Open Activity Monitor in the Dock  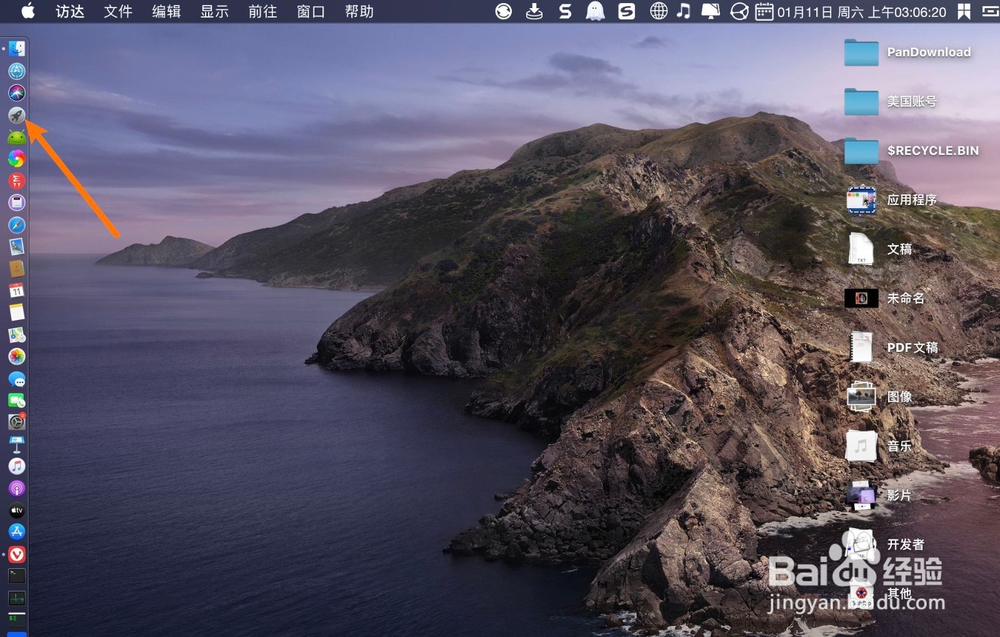coord(17,598)
